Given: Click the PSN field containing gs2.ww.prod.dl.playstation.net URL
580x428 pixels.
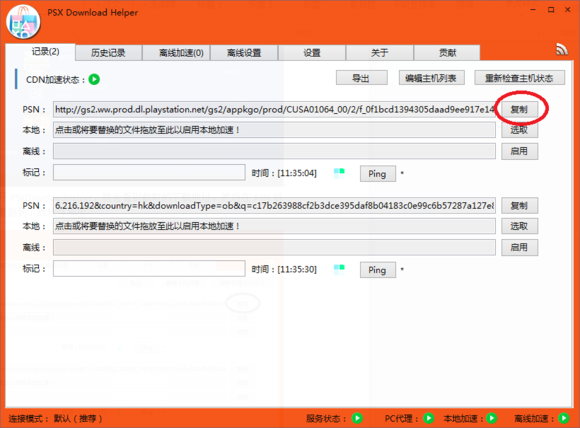Looking at the screenshot, I should (x=274, y=109).
